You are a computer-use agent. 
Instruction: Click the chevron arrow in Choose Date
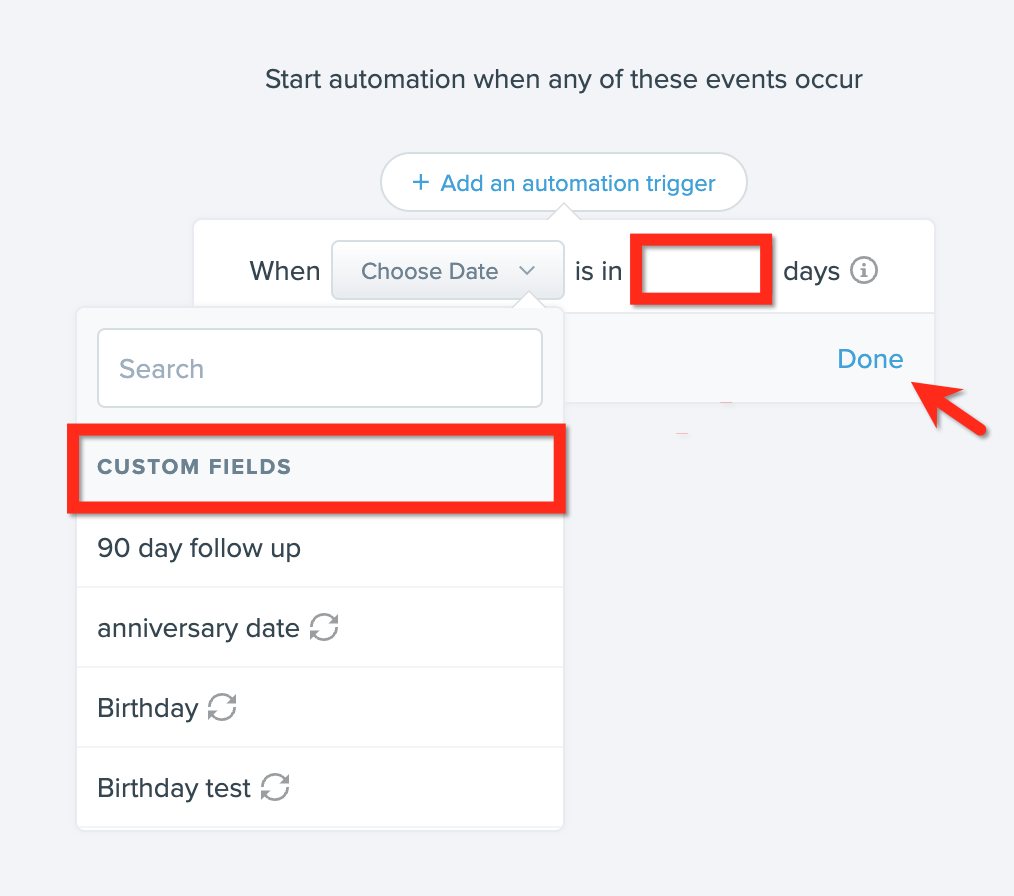[x=527, y=271]
